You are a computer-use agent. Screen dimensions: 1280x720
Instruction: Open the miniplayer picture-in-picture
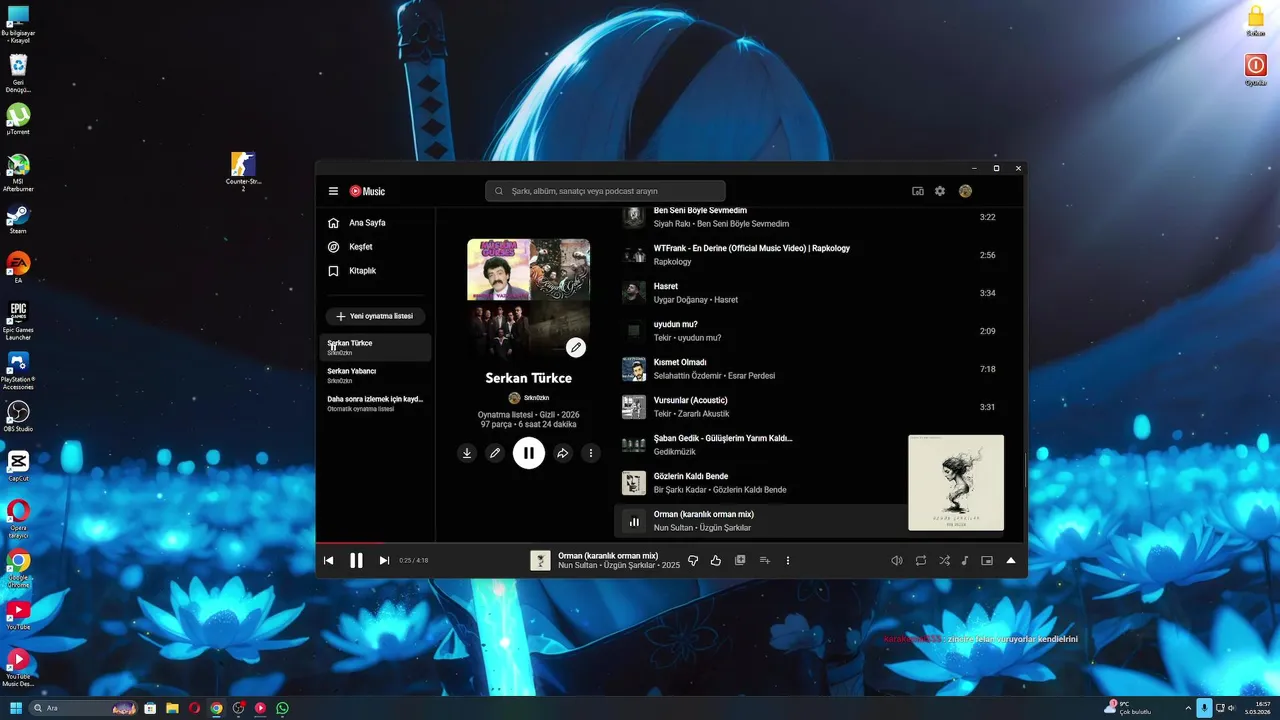pyautogui.click(x=987, y=561)
